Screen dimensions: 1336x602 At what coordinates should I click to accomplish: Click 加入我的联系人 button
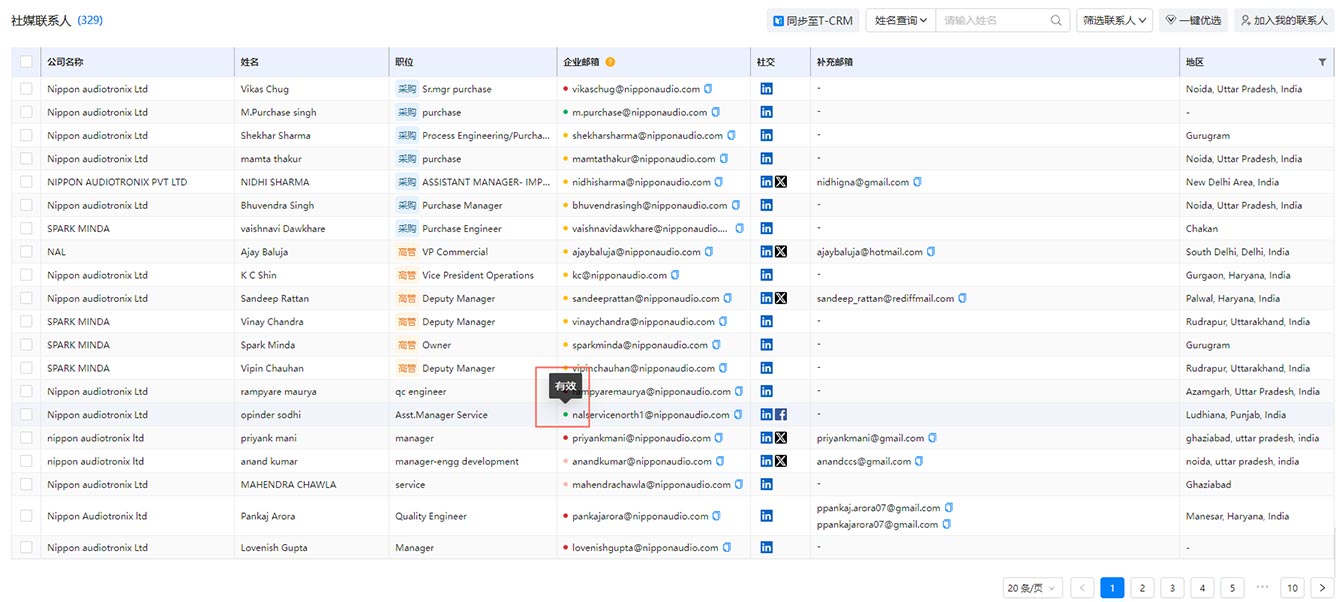coord(1283,20)
